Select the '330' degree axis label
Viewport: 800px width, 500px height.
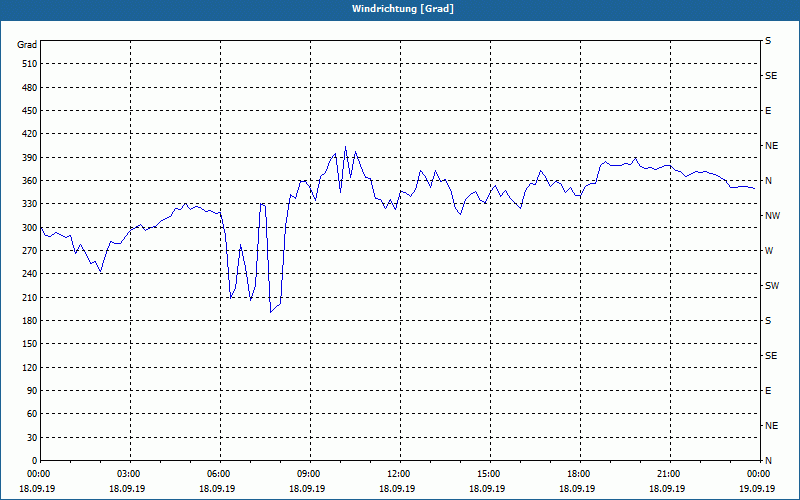click(x=30, y=204)
